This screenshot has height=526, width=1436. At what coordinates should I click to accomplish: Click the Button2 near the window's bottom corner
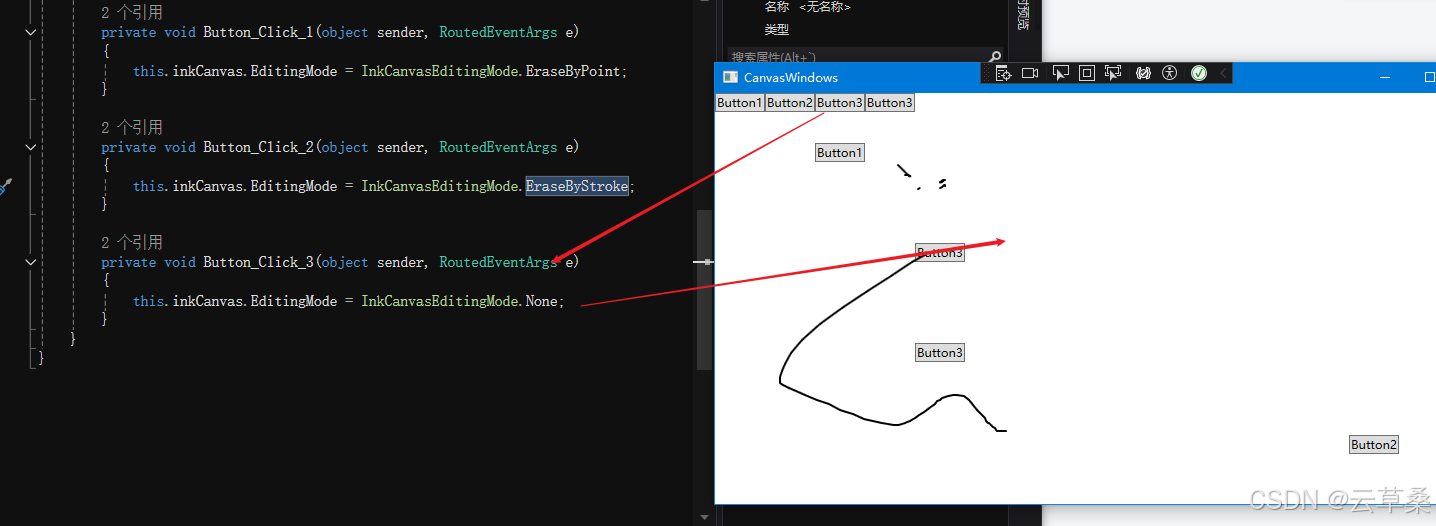coord(1374,445)
